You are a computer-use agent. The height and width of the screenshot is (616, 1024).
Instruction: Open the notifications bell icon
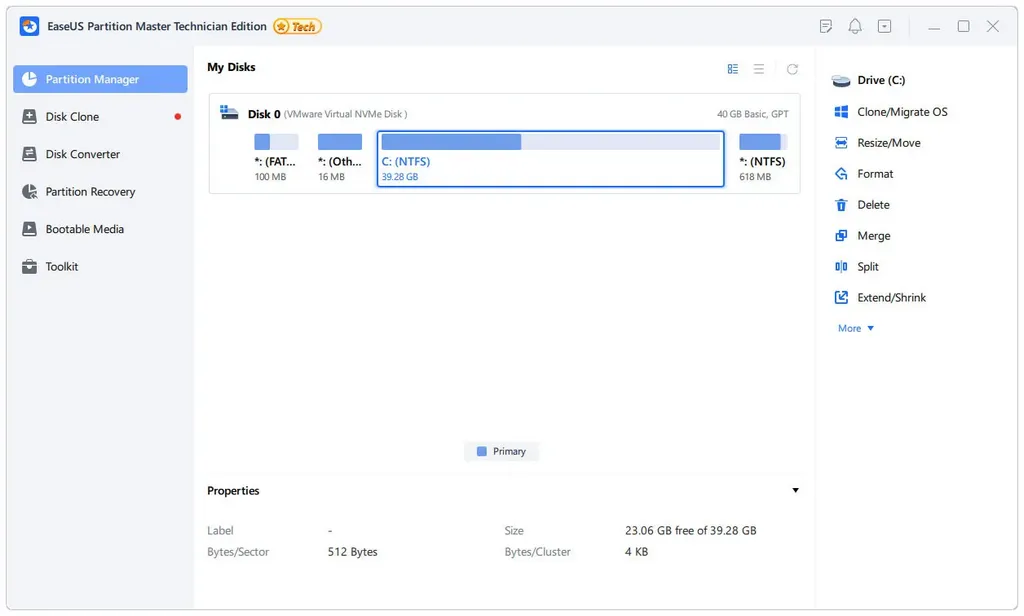coord(855,26)
